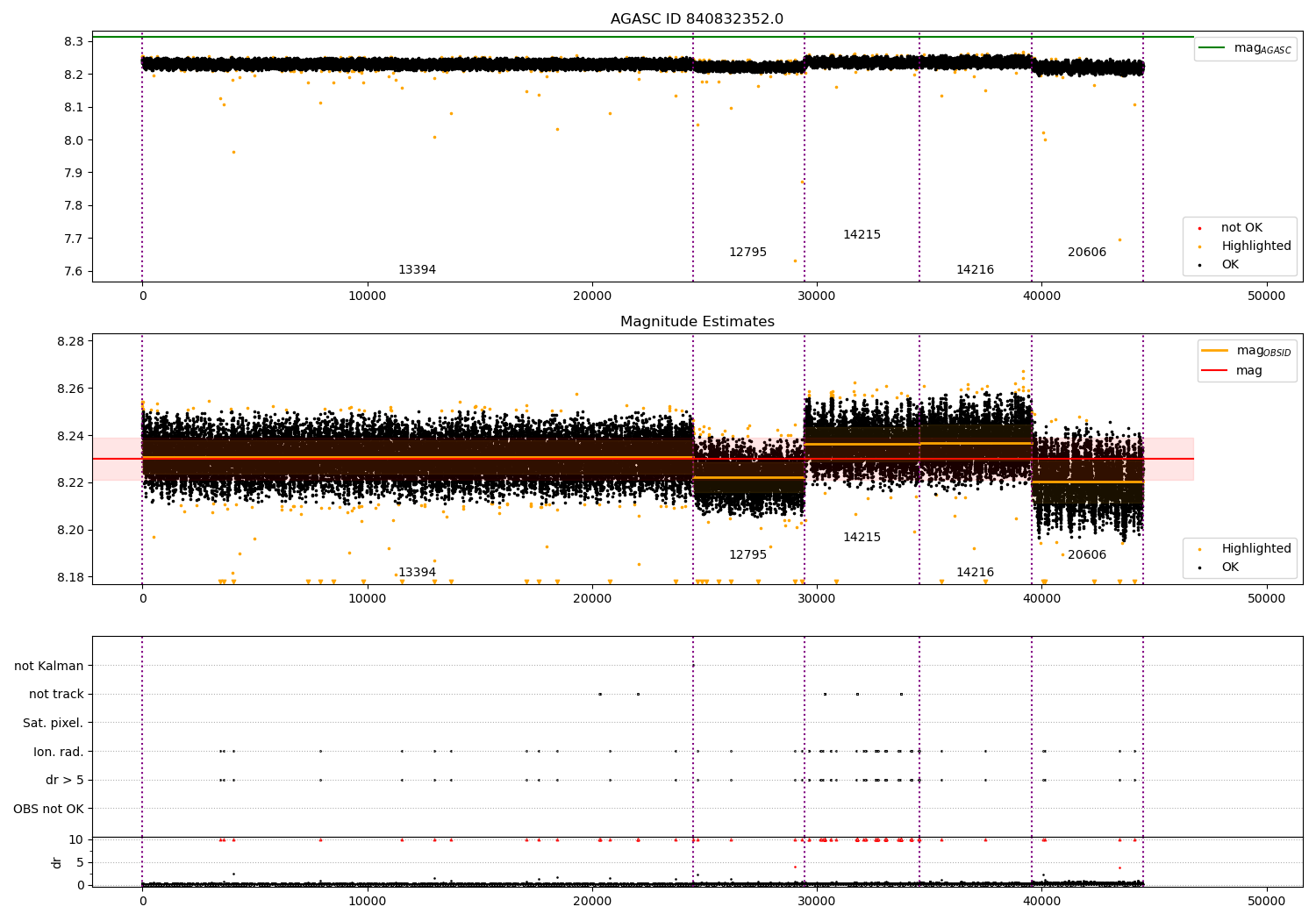Screen dimensions: 1316x921
Task: Click the 20000 x-tick under Magnitude Estimates plot
Action: pos(592,599)
